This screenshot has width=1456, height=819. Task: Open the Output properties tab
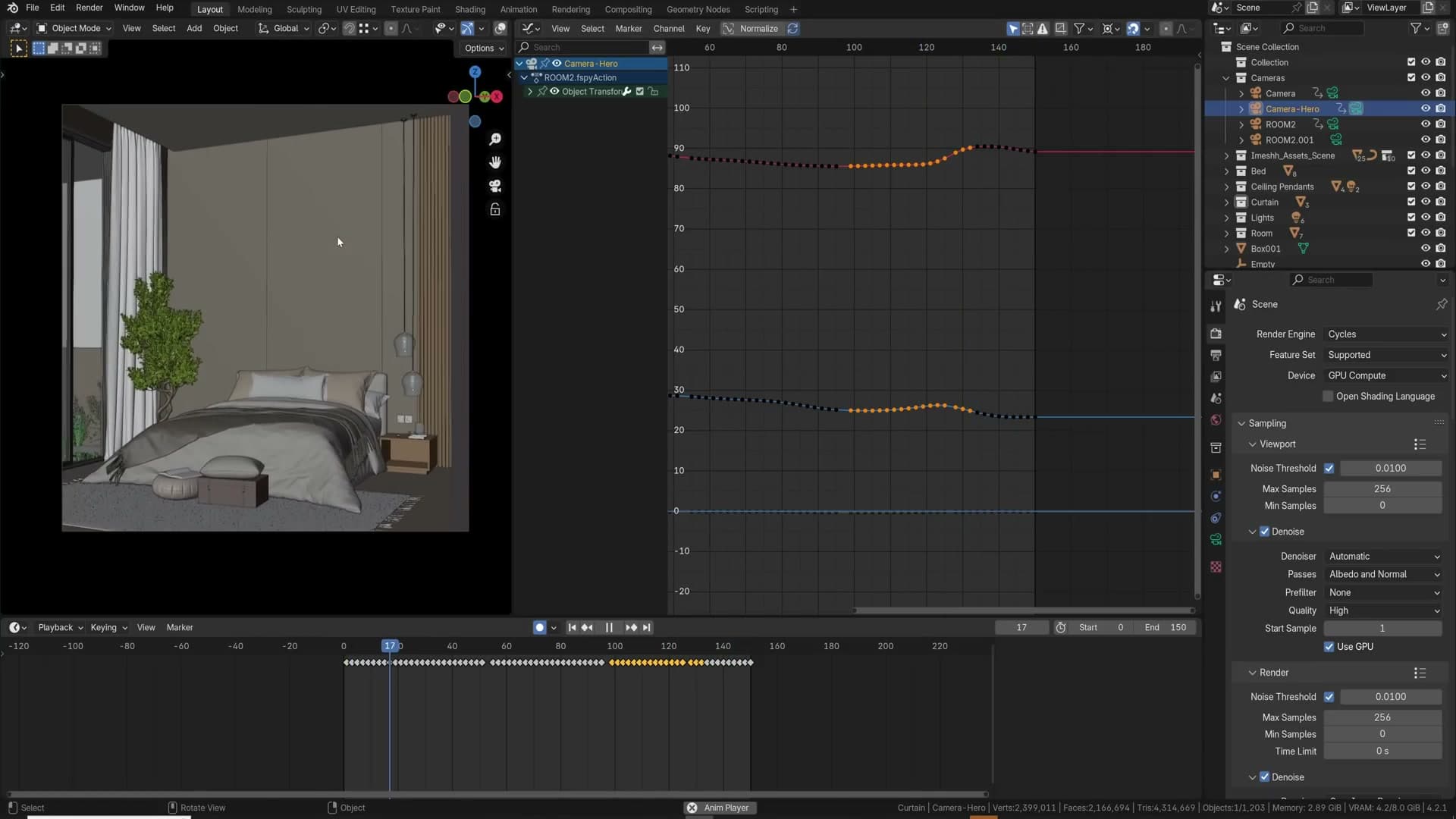coord(1216,355)
